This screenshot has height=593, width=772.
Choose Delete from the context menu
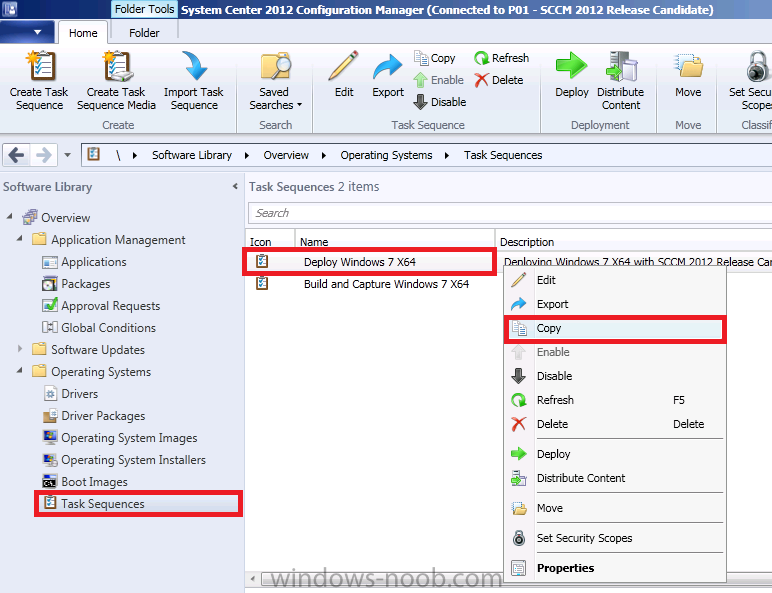(x=614, y=424)
